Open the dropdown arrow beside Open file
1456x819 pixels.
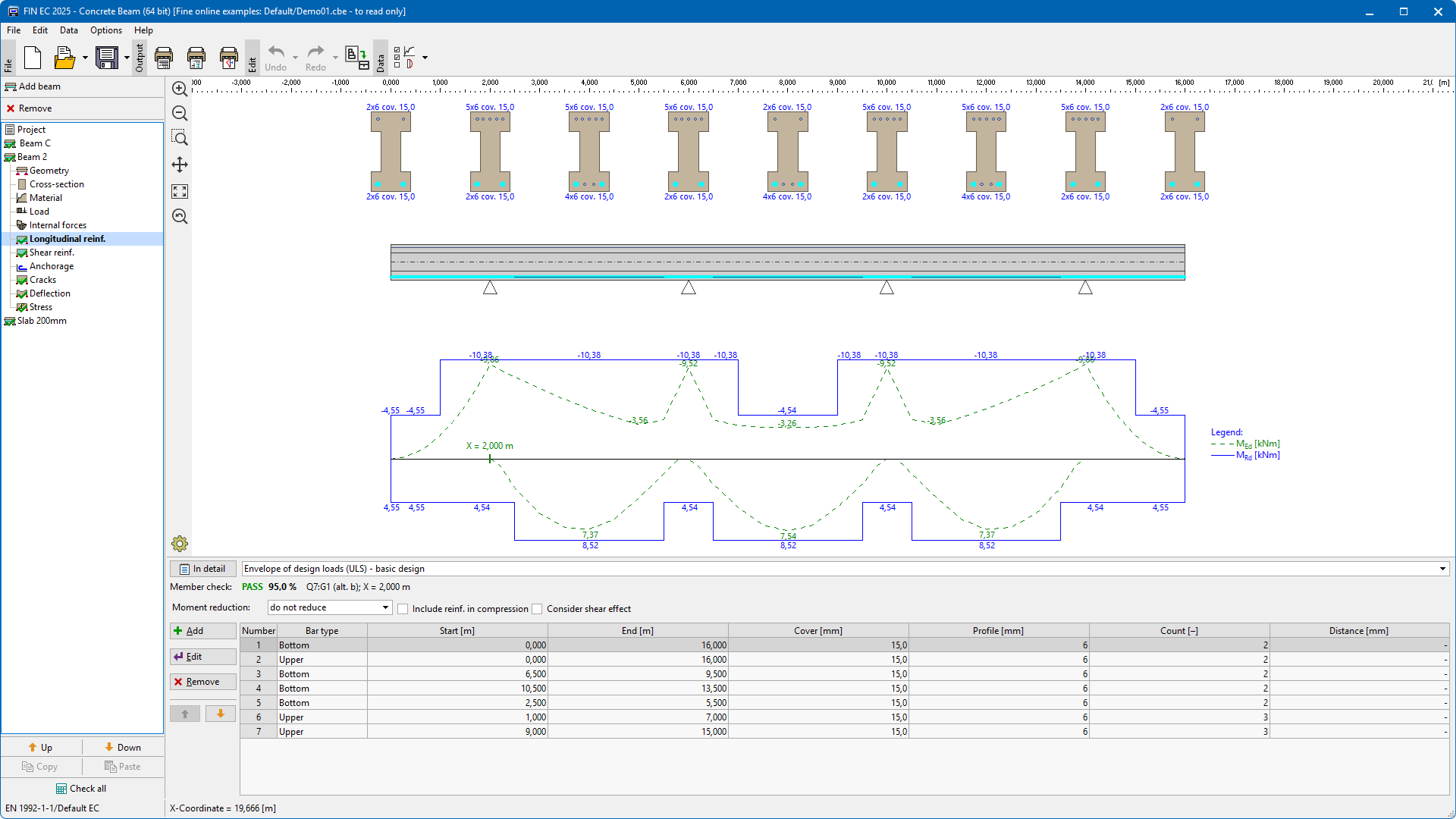pyautogui.click(x=85, y=58)
